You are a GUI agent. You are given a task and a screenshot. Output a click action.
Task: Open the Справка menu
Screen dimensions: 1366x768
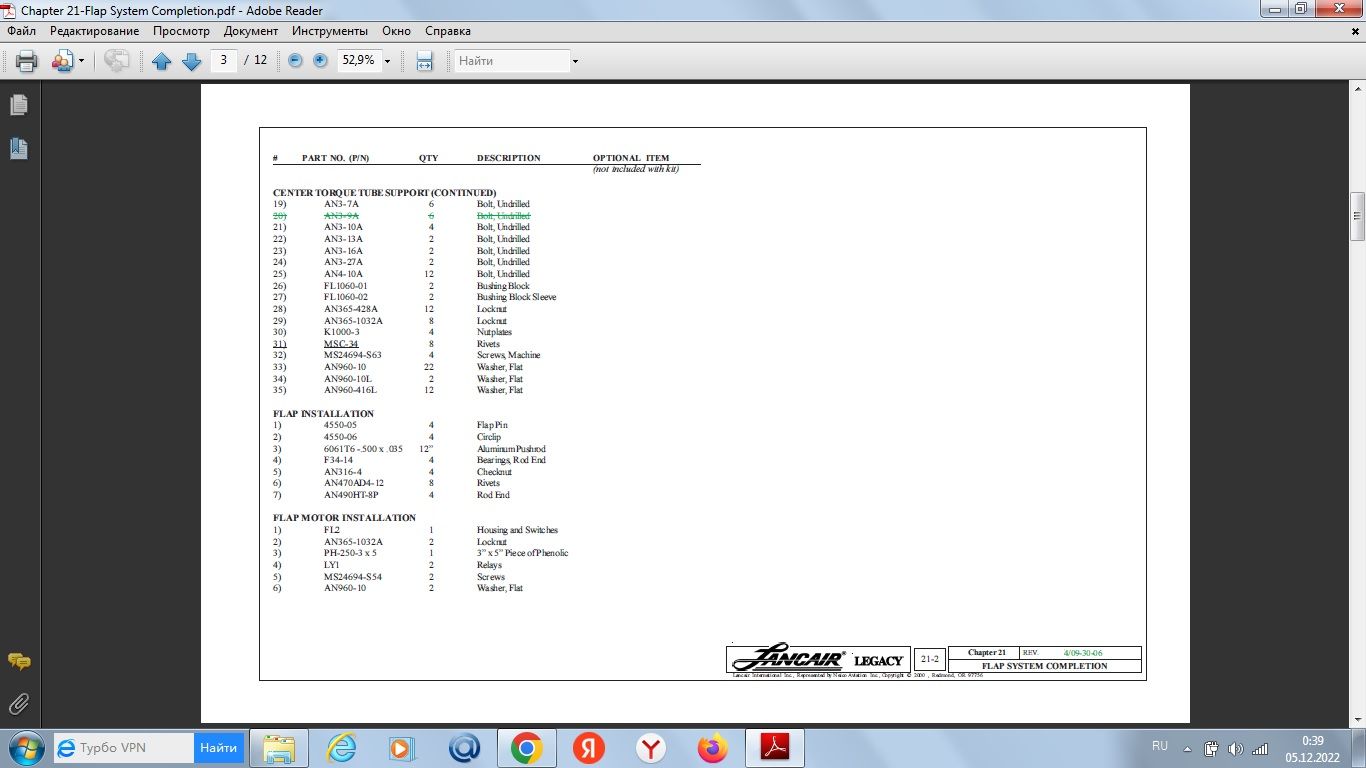point(448,31)
